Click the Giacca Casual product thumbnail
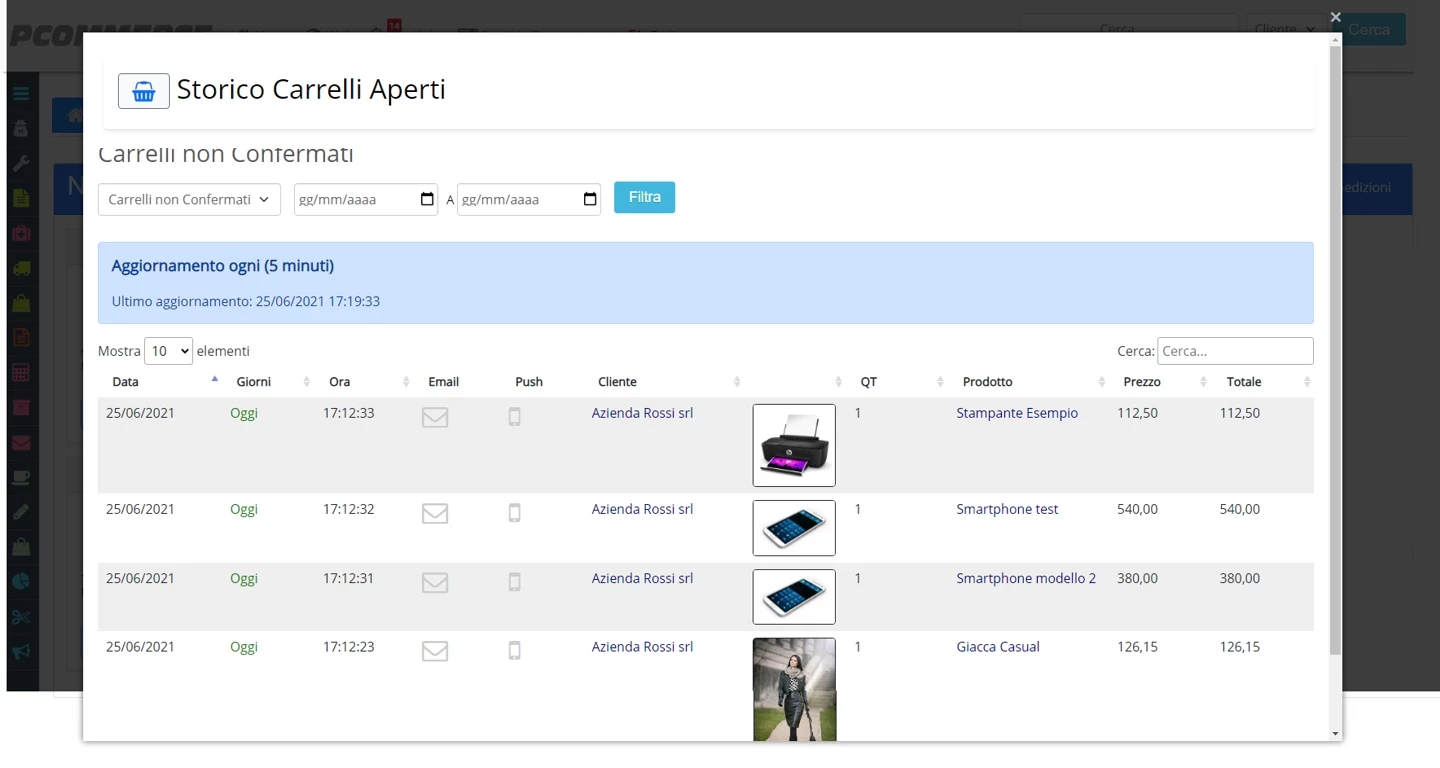 pos(794,690)
